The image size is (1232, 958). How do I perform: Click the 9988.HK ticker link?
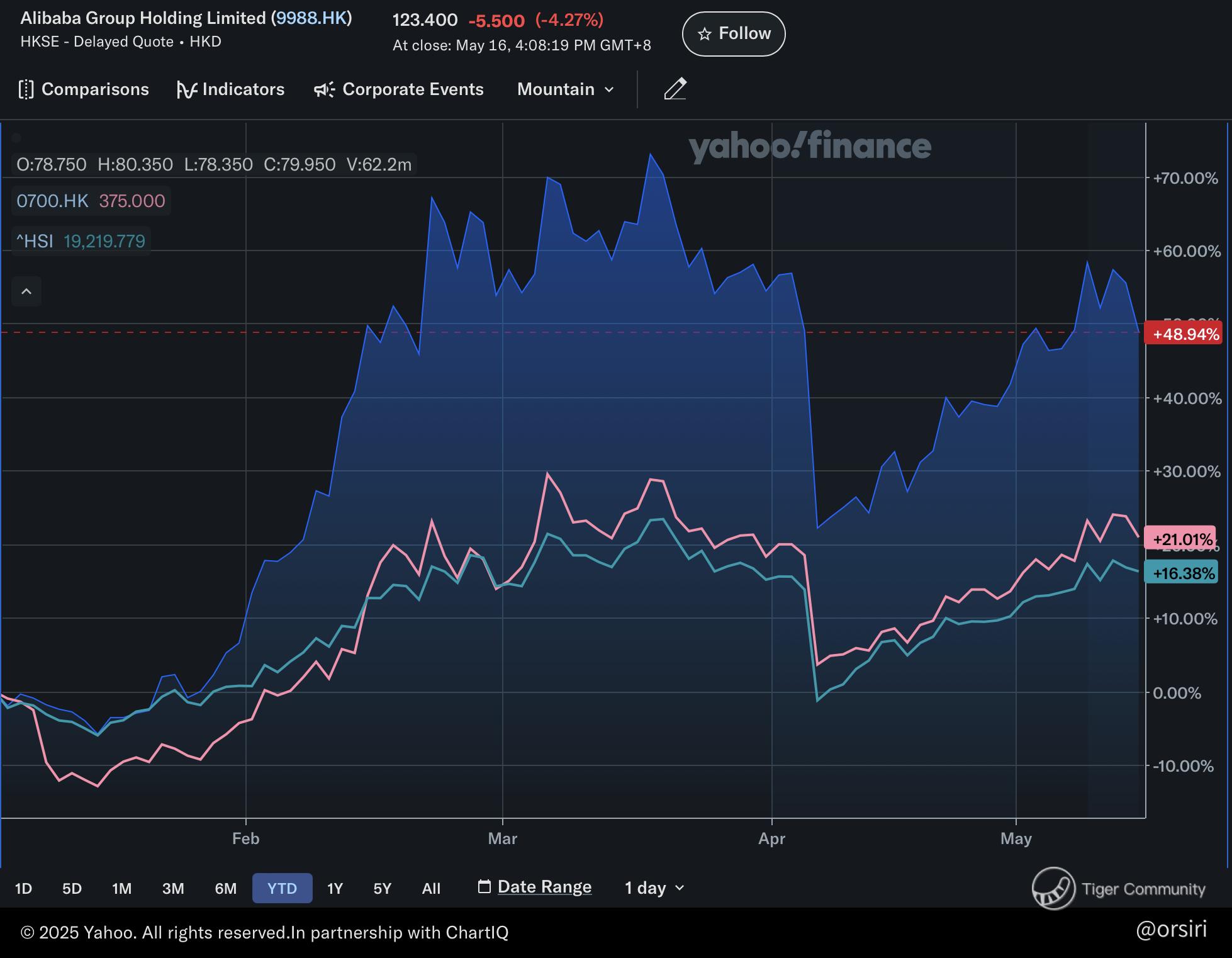pos(311,18)
